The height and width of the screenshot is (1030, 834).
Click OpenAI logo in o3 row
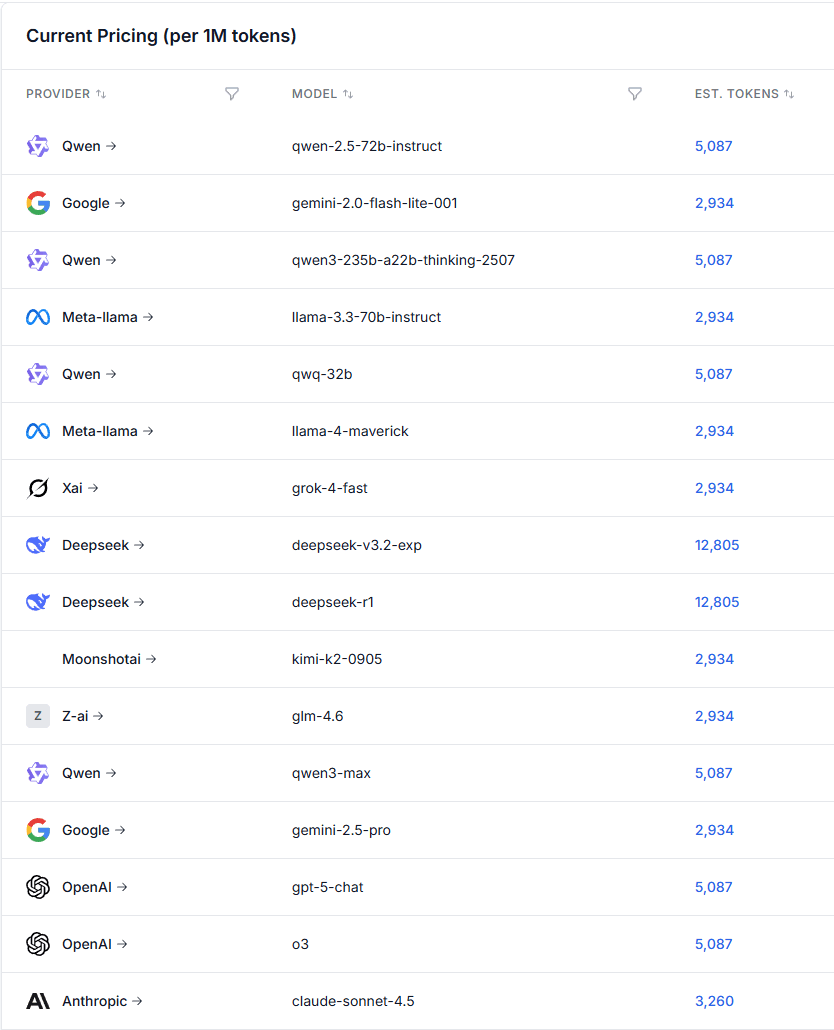click(x=38, y=944)
